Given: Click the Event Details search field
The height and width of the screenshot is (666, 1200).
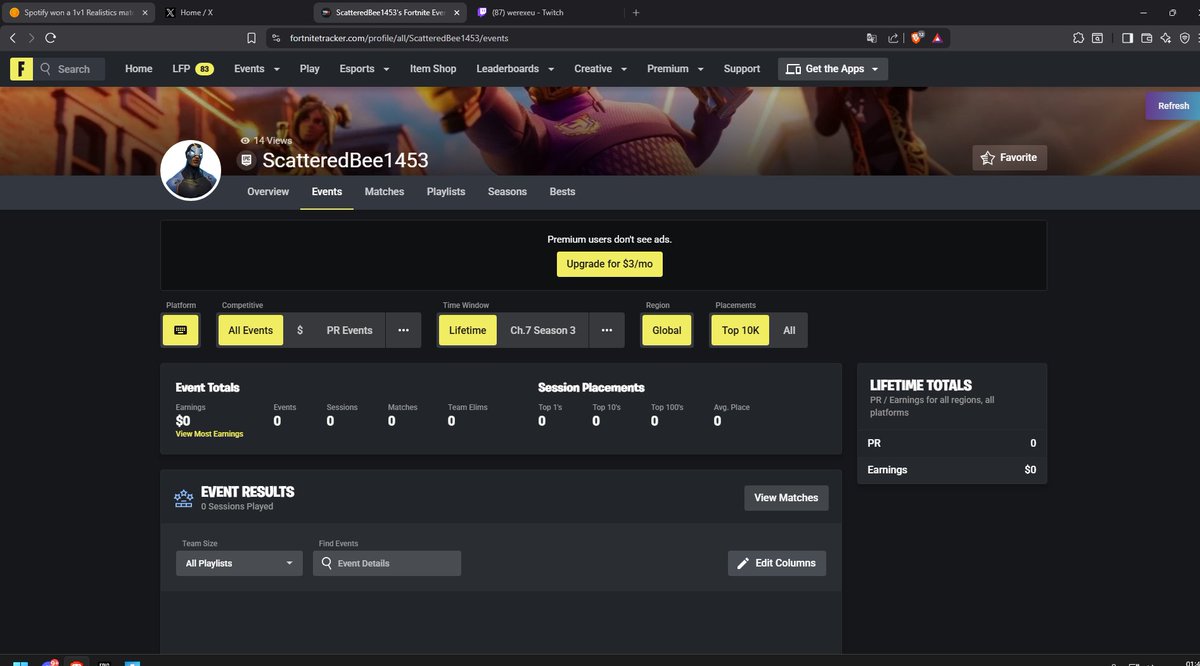Looking at the screenshot, I should 387,563.
